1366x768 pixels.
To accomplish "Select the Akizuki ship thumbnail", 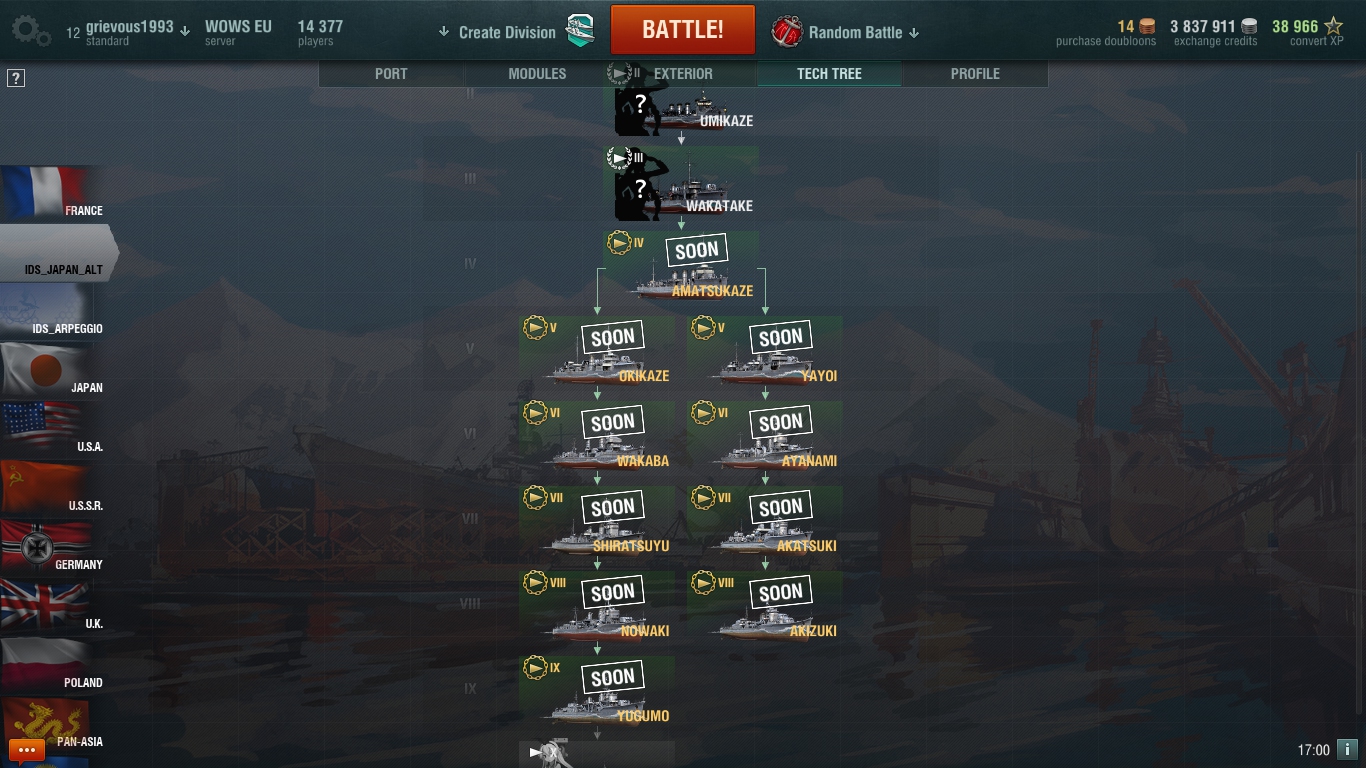I will point(764,606).
